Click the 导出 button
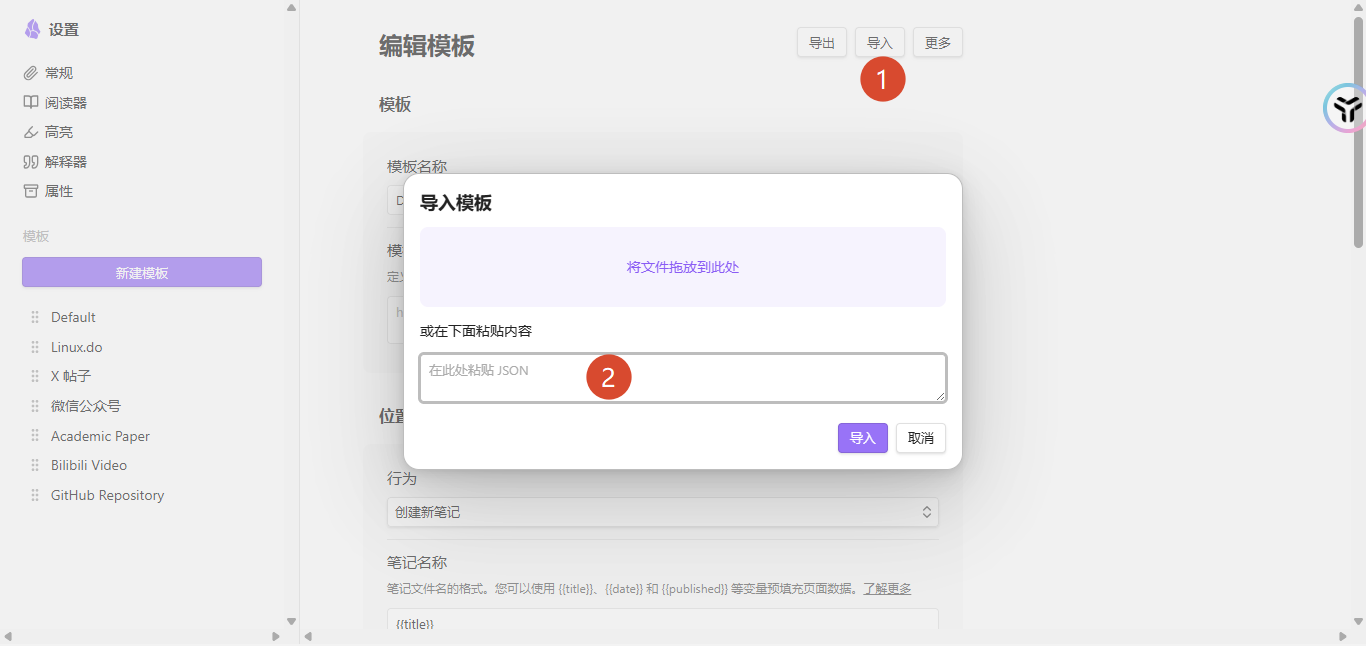1366x646 pixels. tap(822, 42)
